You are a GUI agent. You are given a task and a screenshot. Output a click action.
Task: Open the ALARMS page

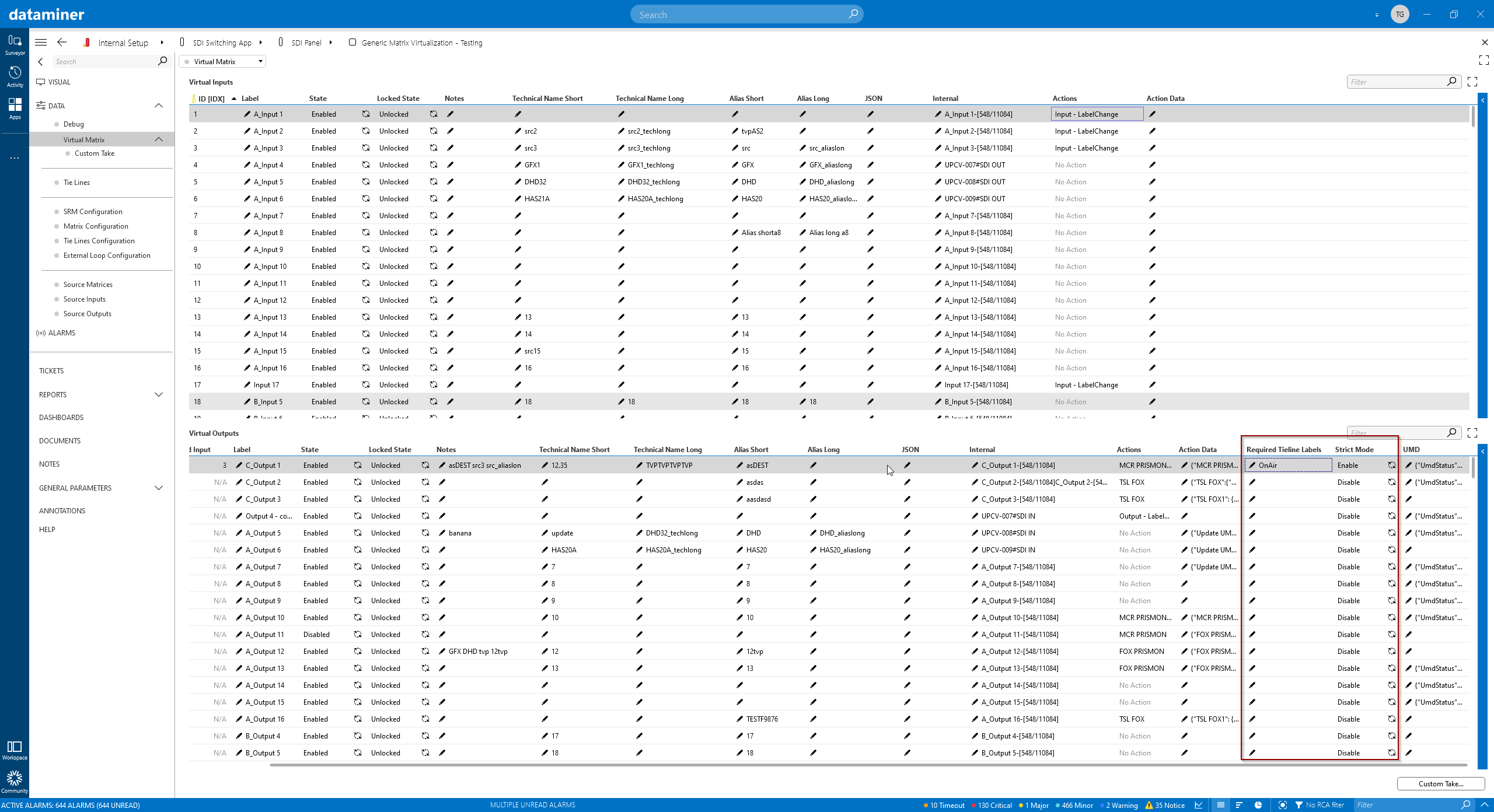click(56, 333)
